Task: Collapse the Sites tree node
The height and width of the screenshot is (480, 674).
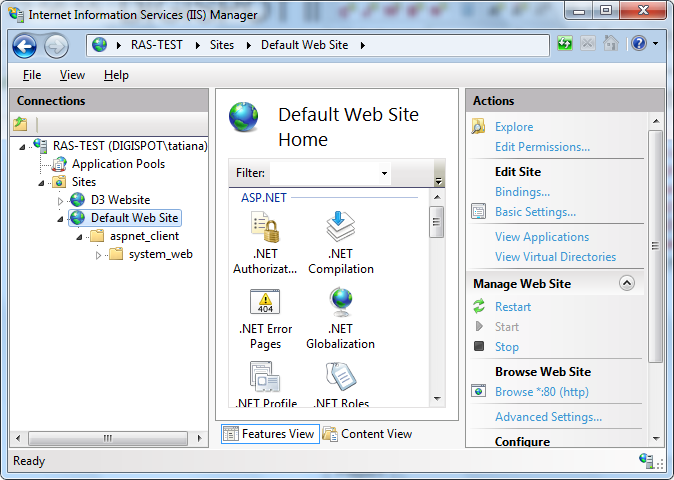Action: [x=41, y=183]
